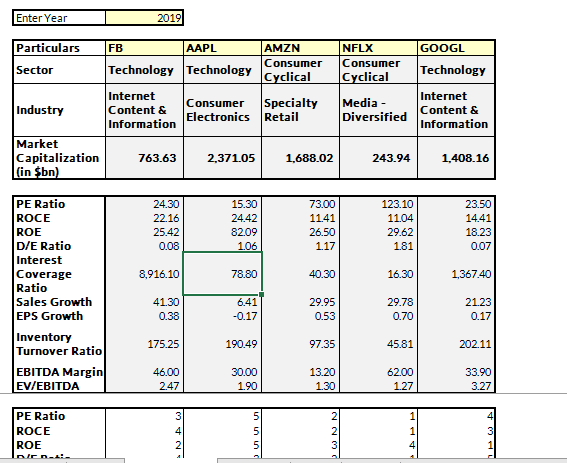This screenshot has height=463, width=567.
Task: Select the GOOGL ticker header cell
Action: pyautogui.click(x=456, y=48)
